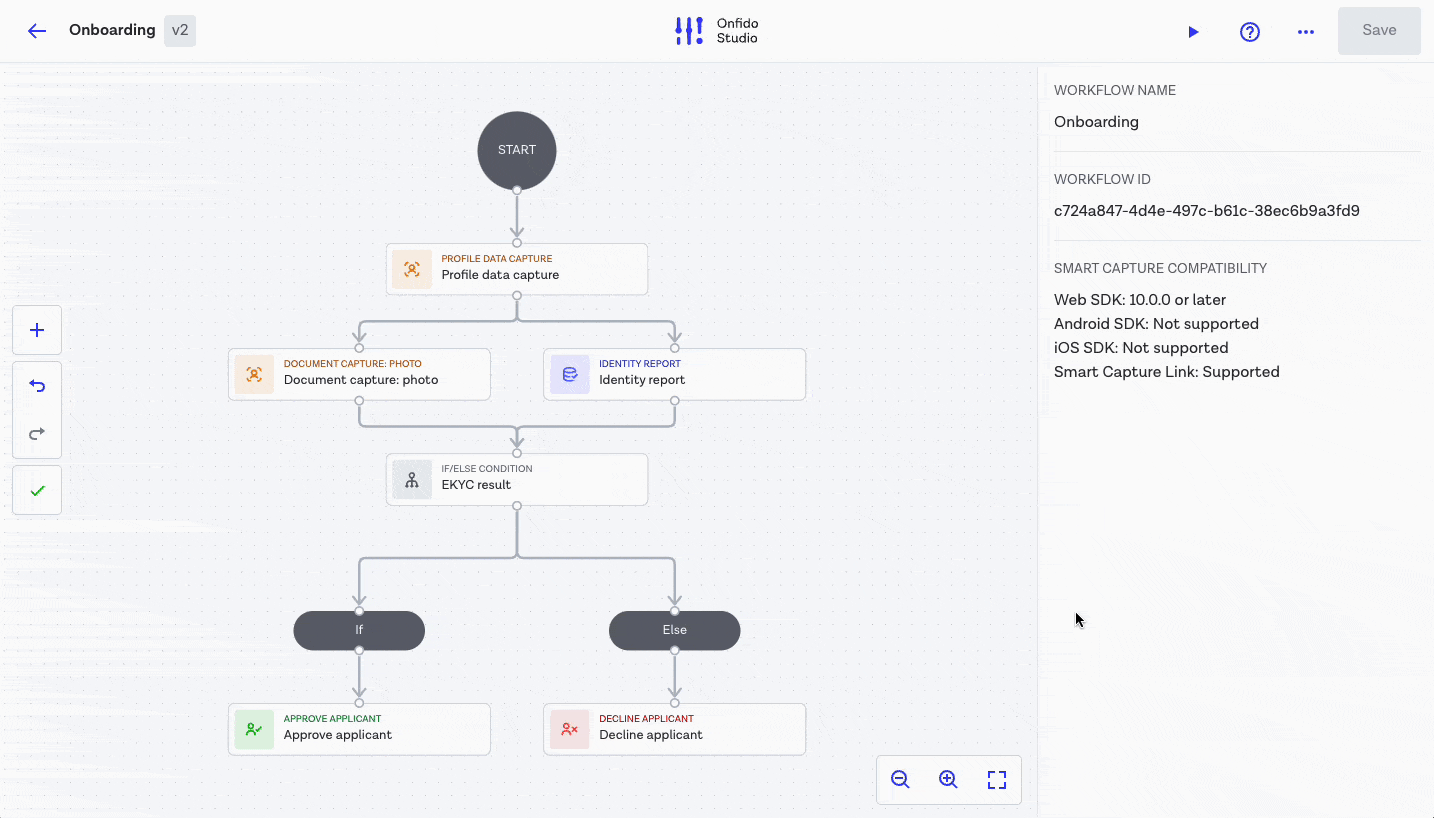Select the EKYC result condition node

tap(516, 479)
